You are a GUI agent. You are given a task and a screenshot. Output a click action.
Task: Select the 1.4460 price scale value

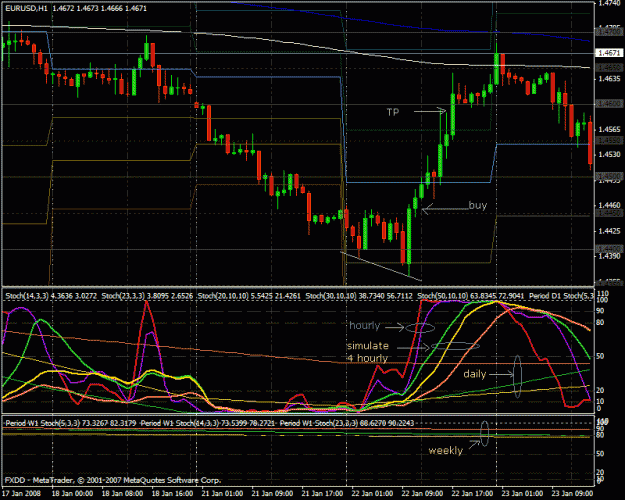[x=610, y=205]
